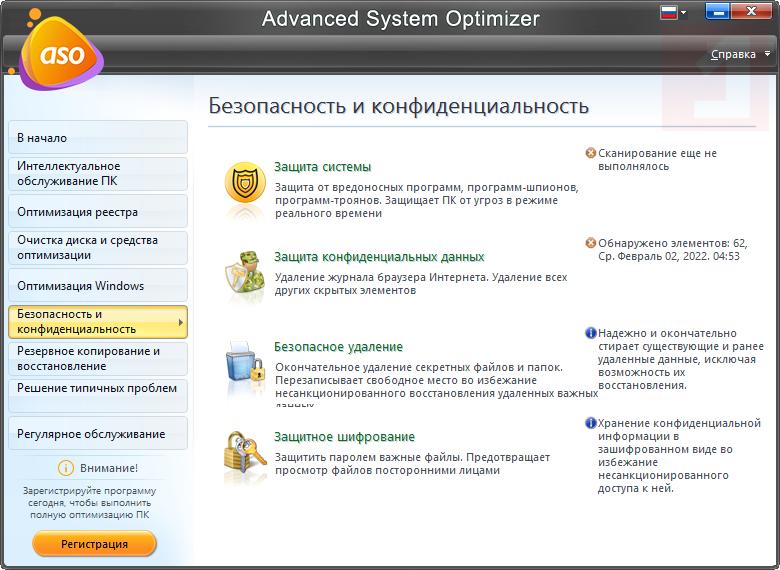Click info text 'Хранение конфиденциальной информации'

679,456
